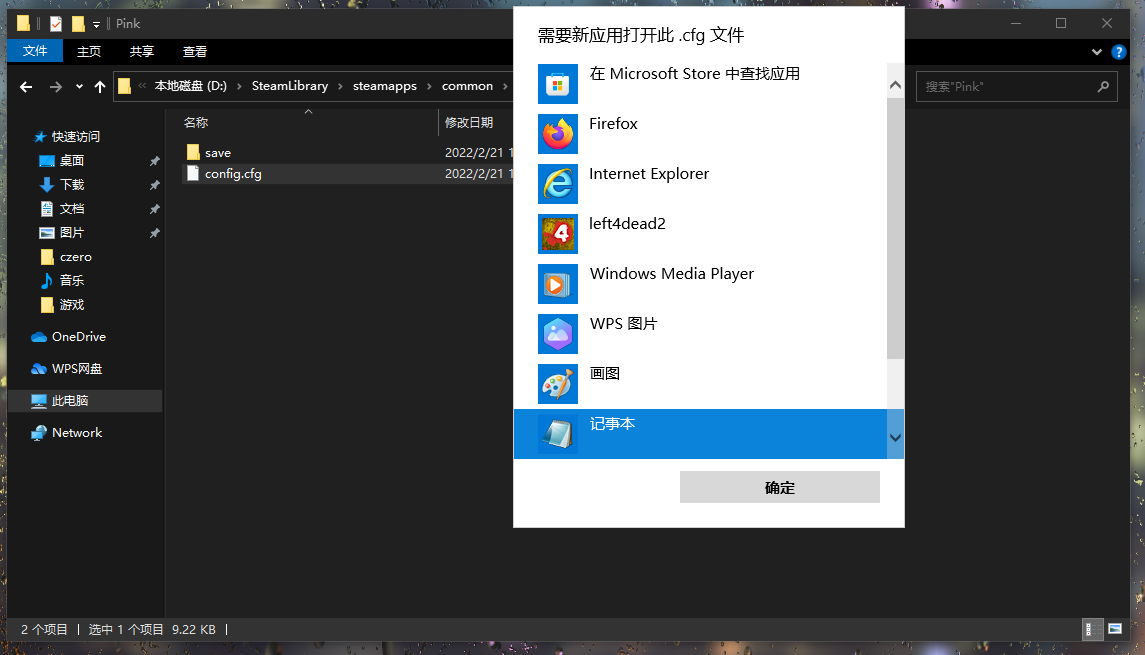Click the common breadcrumb segment
This screenshot has height=655, width=1145.
point(467,86)
